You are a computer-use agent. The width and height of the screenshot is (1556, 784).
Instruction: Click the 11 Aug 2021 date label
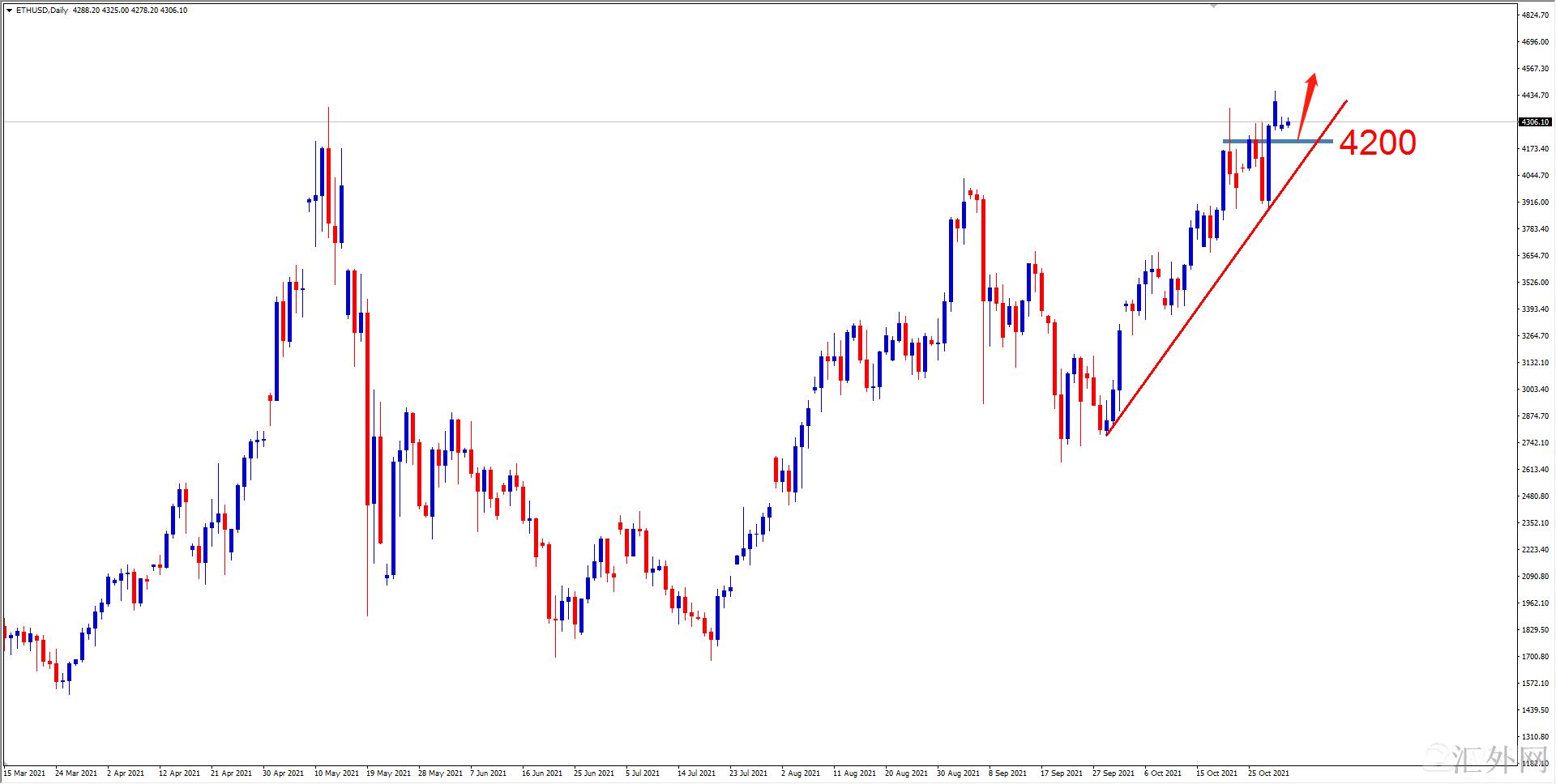(854, 773)
